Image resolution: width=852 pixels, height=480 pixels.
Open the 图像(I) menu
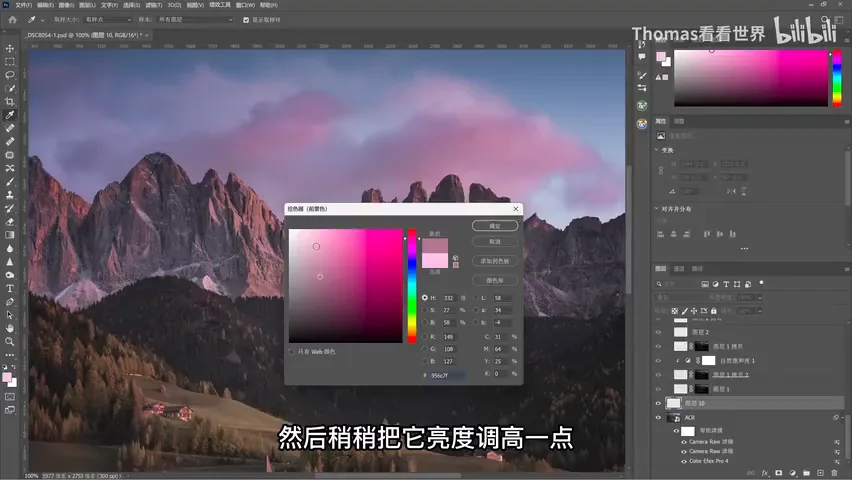(66, 5)
